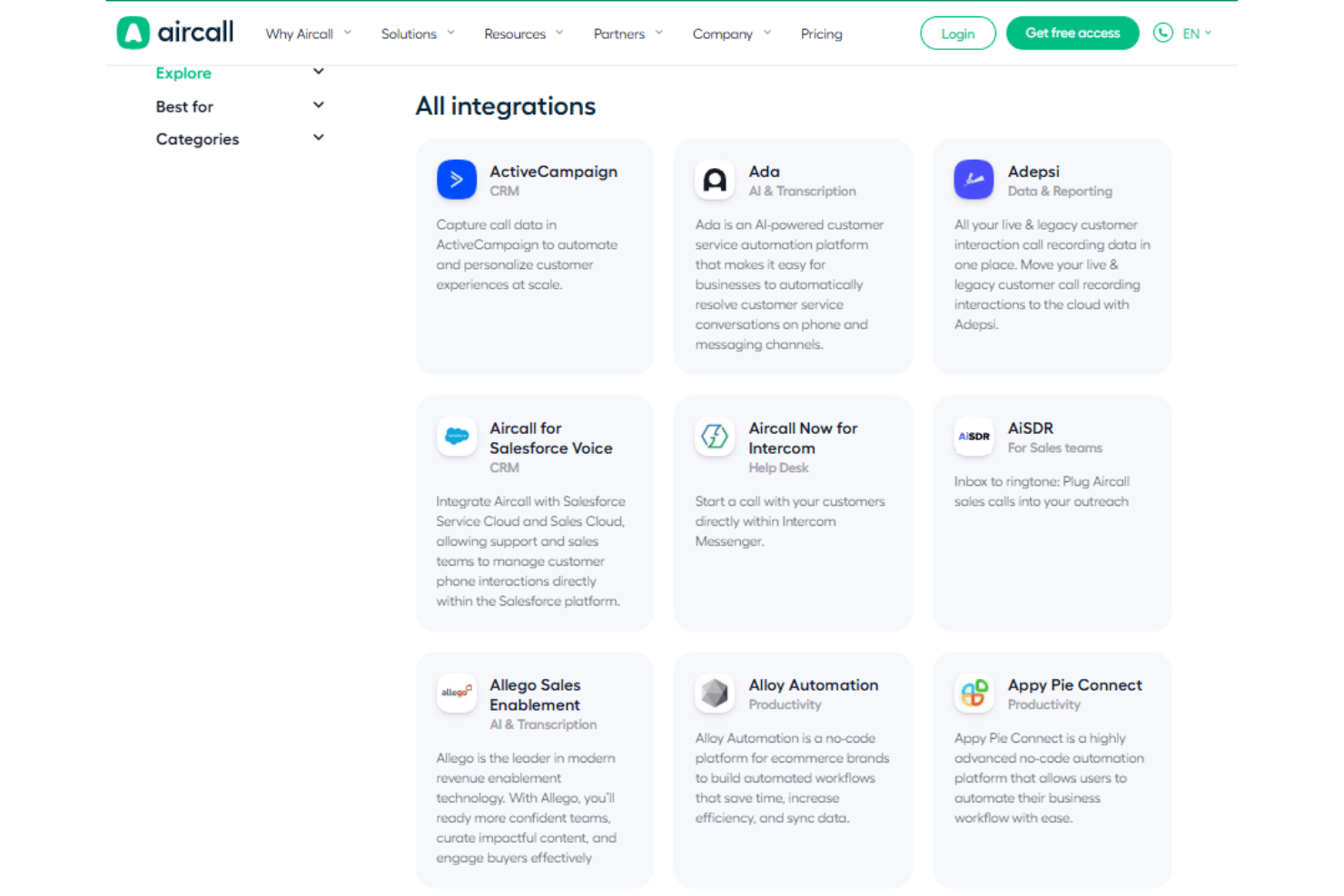1344x896 pixels.
Task: Open the EN language selector
Action: [x=1197, y=34]
